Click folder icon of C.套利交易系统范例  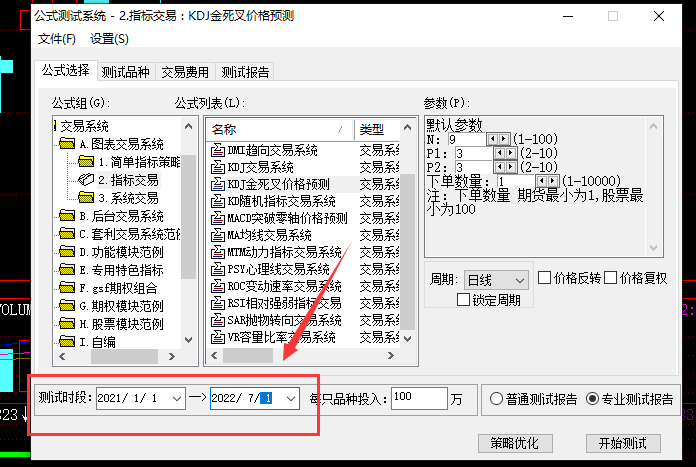tap(67, 234)
